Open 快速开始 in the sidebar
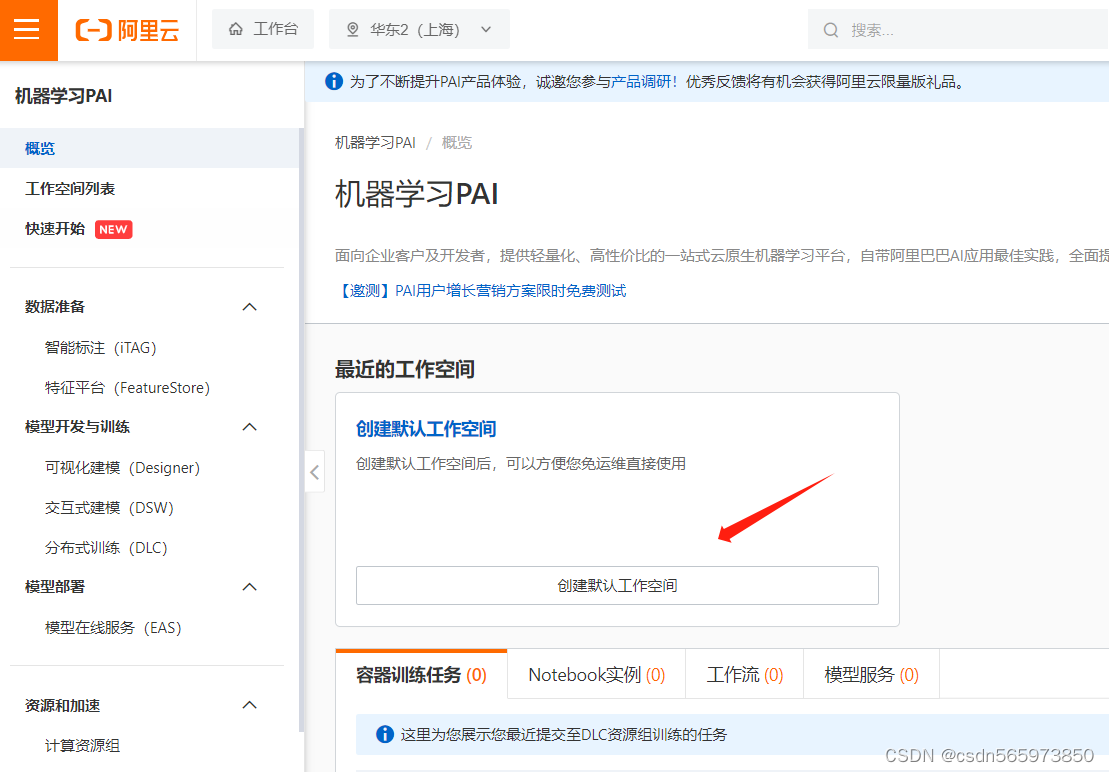 (x=55, y=228)
